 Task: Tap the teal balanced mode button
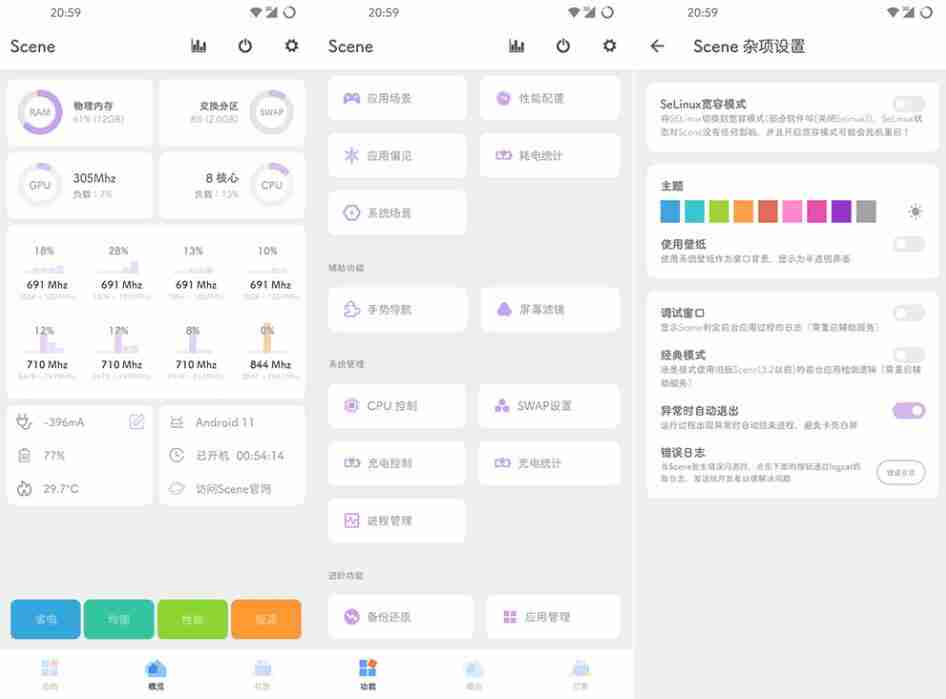click(x=119, y=619)
